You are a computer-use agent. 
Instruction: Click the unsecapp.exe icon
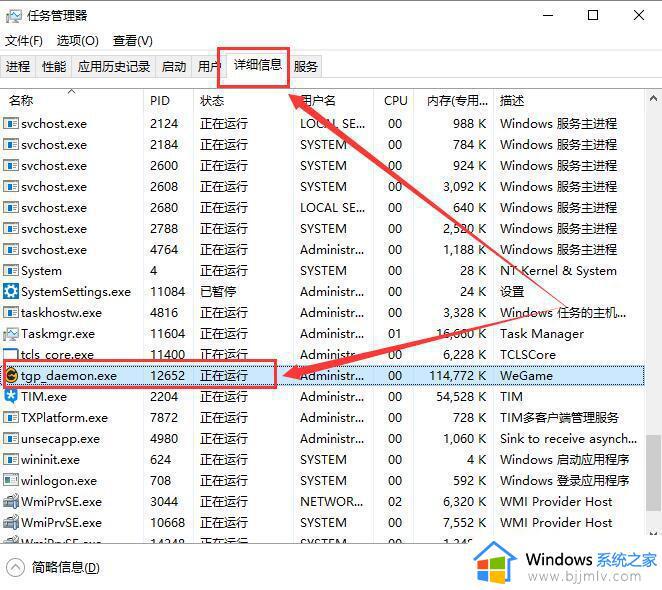tap(11, 438)
